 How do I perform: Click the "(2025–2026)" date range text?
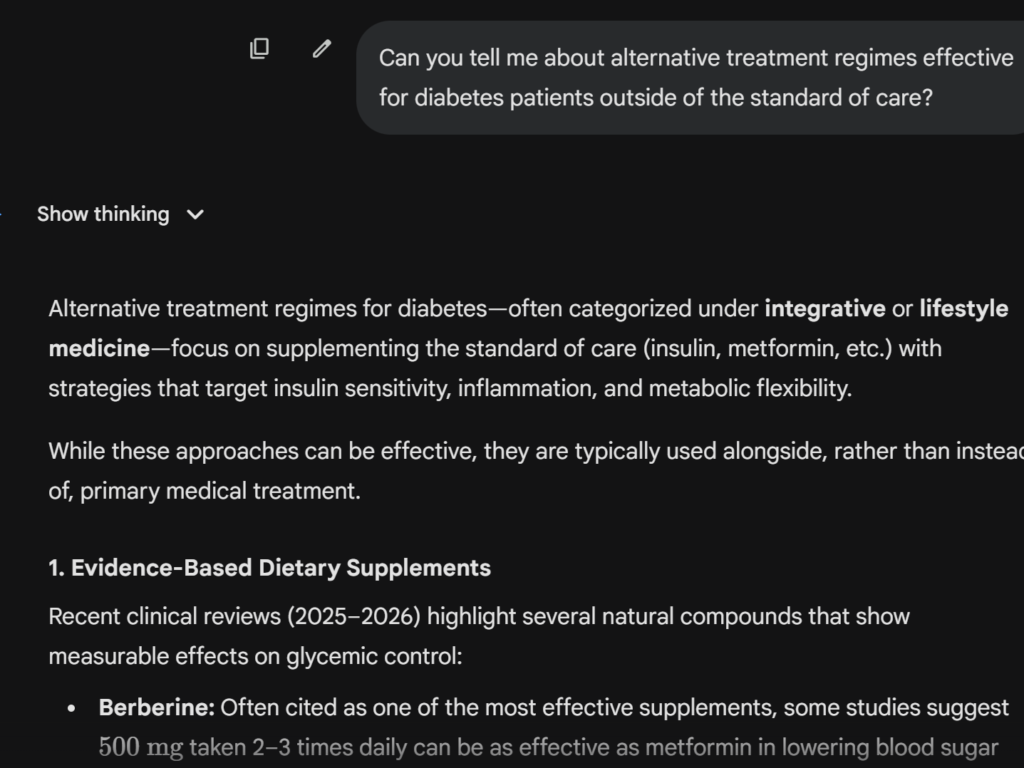(x=354, y=616)
